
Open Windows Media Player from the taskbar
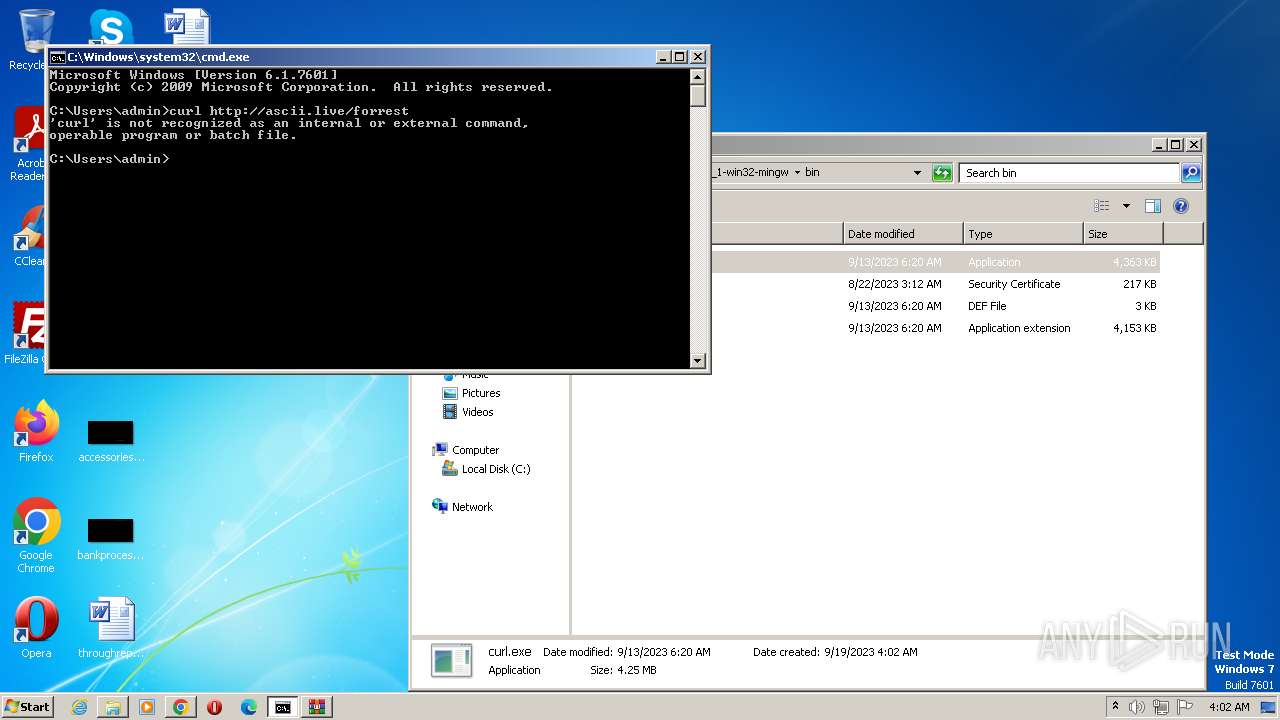tap(147, 707)
